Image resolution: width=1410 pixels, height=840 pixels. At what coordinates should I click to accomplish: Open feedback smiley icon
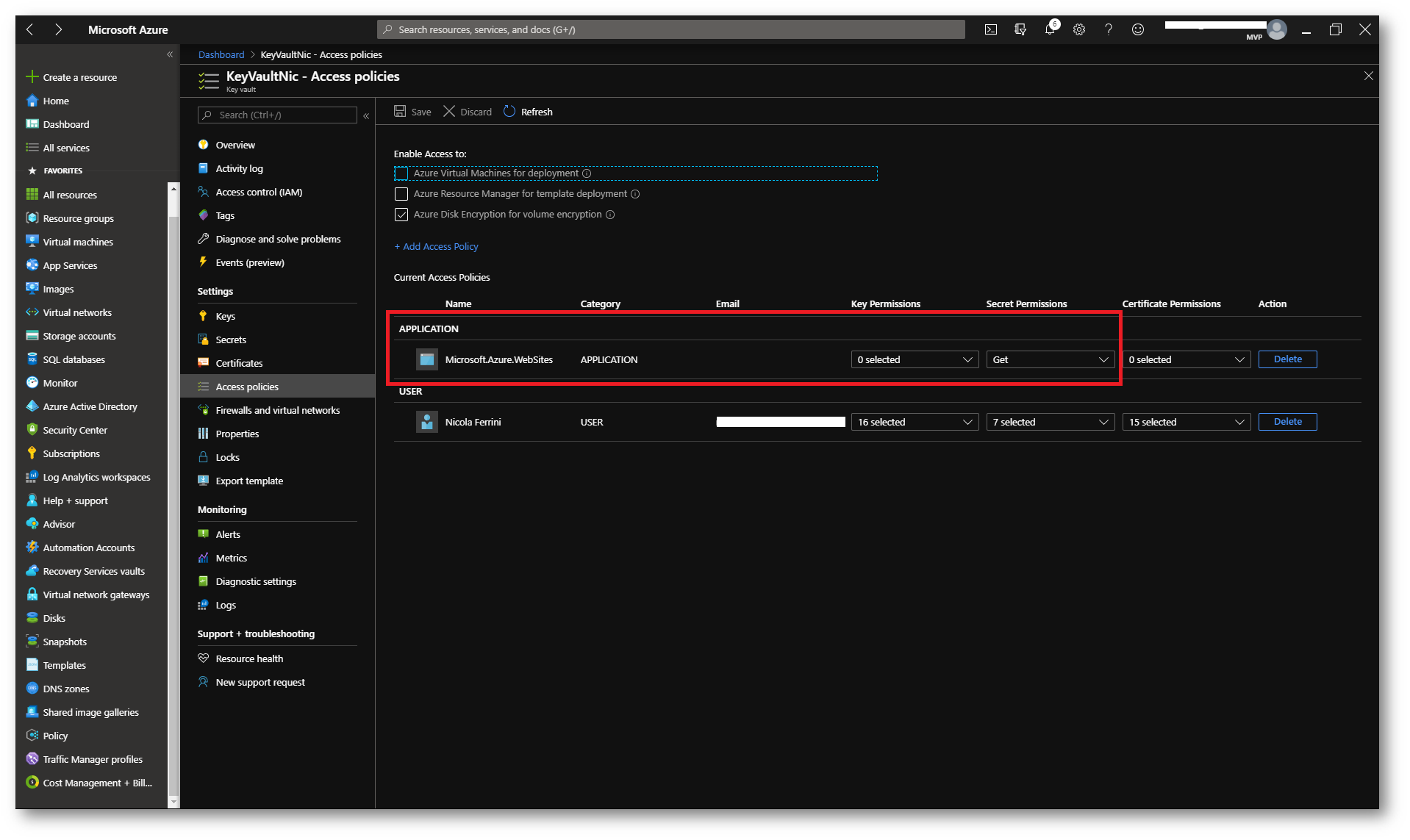1137,29
